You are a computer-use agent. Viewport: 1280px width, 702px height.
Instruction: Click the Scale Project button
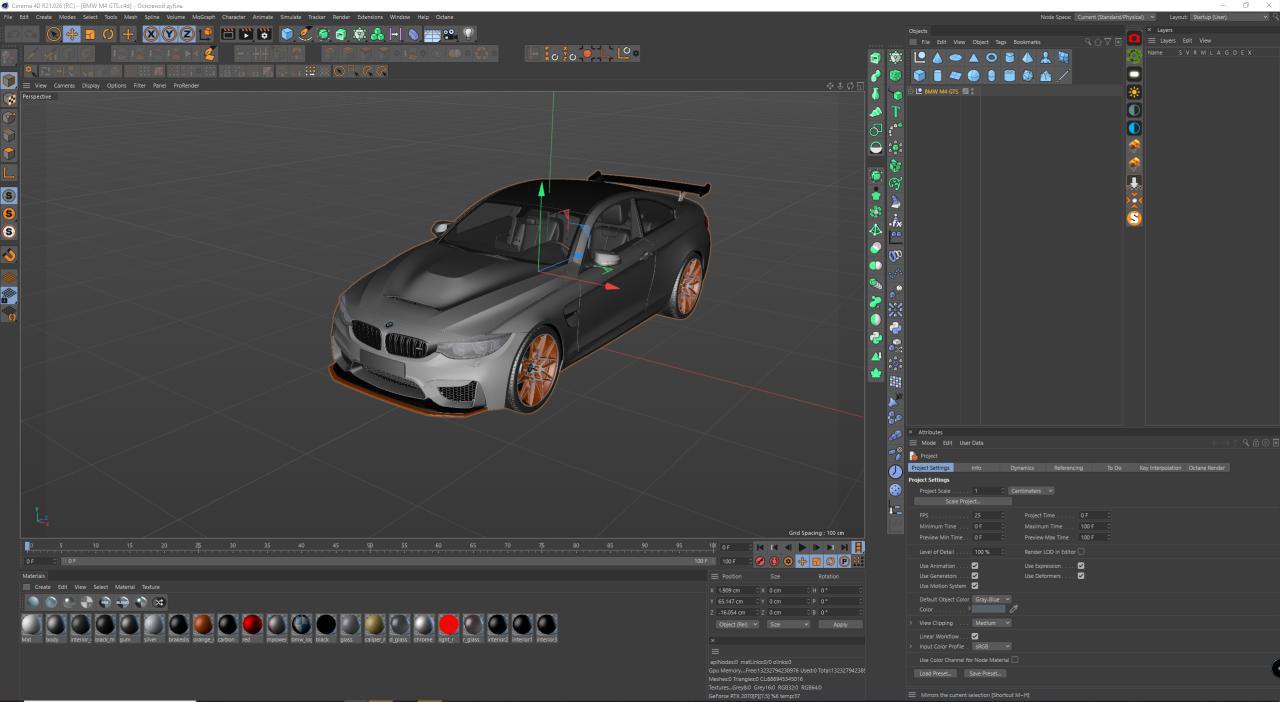[x=963, y=501]
